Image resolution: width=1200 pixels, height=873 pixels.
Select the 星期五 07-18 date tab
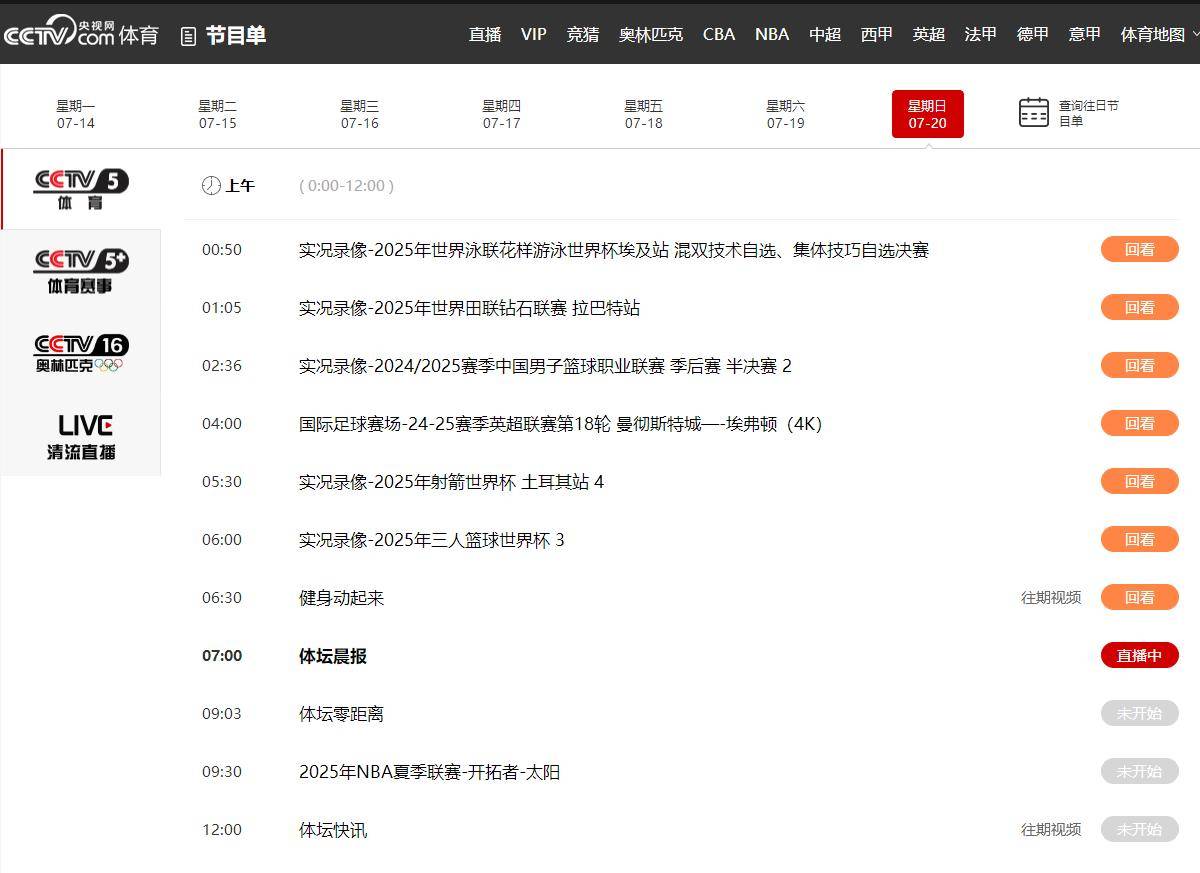coord(644,114)
